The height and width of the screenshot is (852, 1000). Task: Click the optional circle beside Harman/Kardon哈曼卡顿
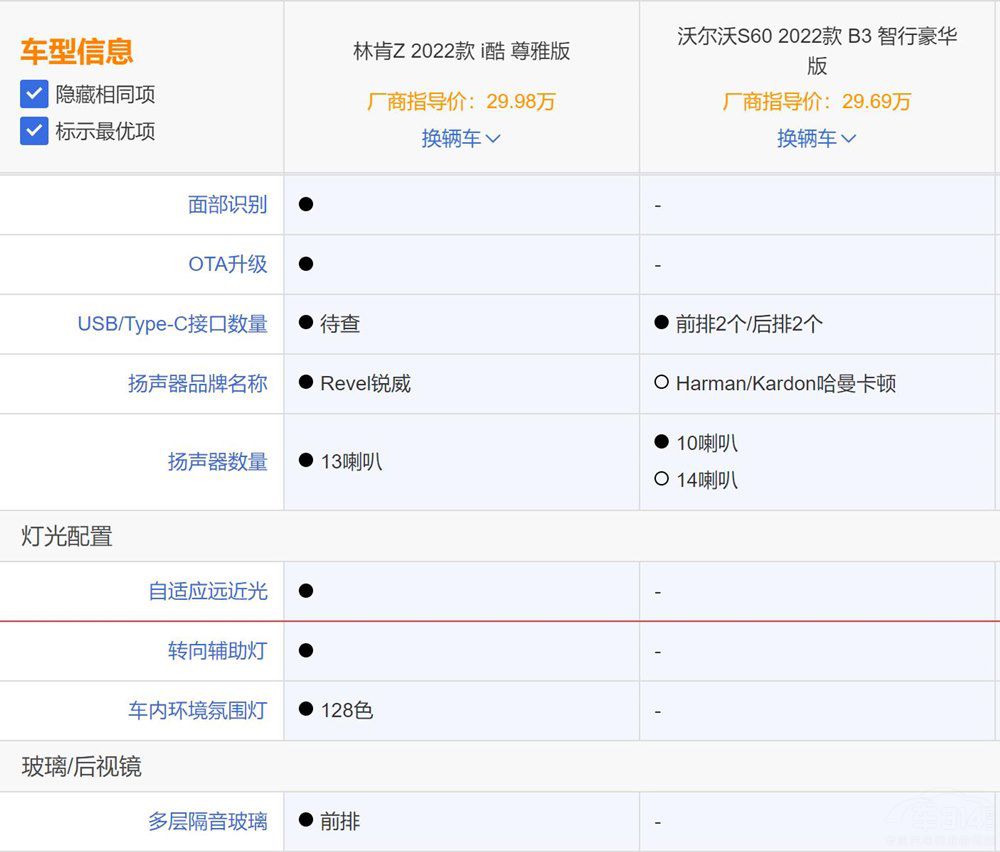coord(661,382)
